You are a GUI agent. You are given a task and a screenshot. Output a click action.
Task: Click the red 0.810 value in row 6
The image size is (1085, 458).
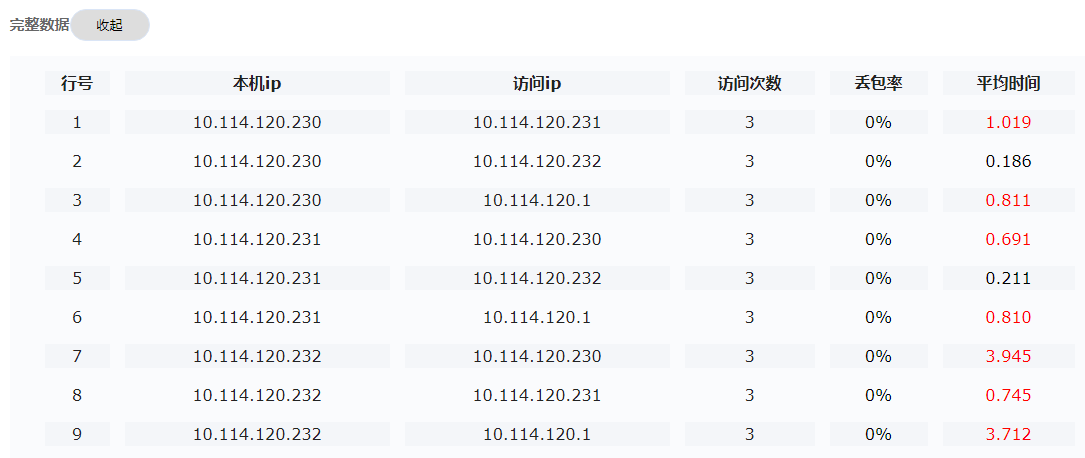click(x=1008, y=318)
